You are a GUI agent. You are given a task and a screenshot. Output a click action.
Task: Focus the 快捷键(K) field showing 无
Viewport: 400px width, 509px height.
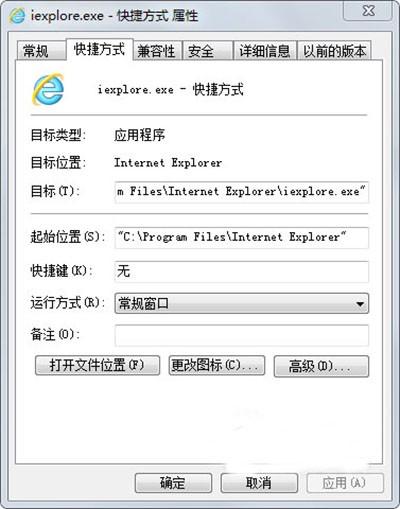pyautogui.click(x=242, y=272)
